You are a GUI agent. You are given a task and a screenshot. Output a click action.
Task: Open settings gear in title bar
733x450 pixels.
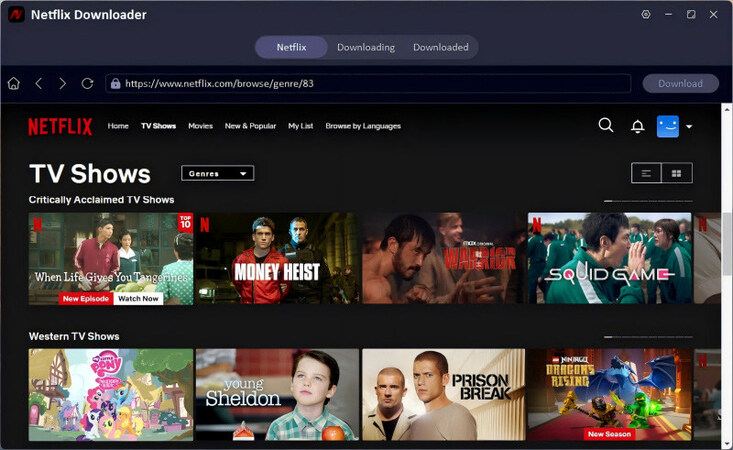point(646,15)
